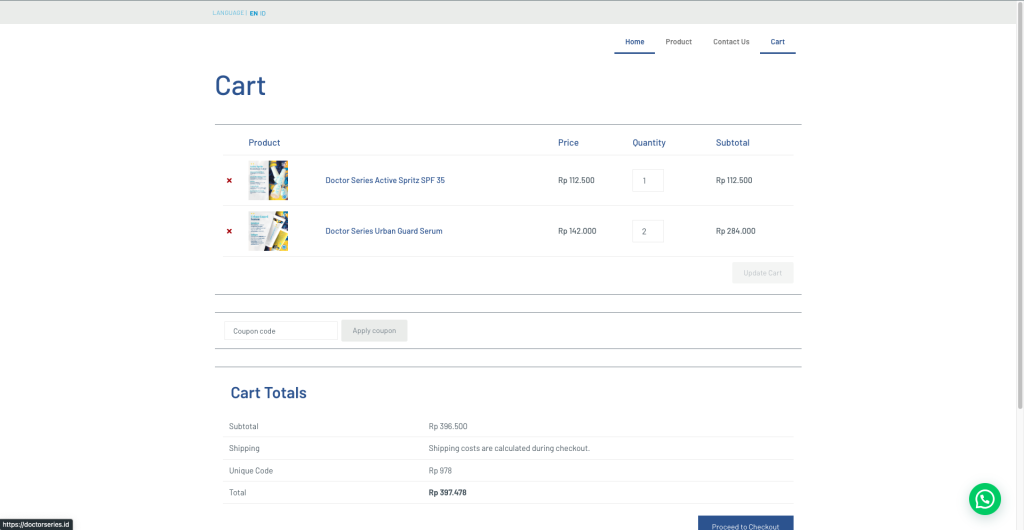
Task: Click the Total row label
Action: coord(238,493)
